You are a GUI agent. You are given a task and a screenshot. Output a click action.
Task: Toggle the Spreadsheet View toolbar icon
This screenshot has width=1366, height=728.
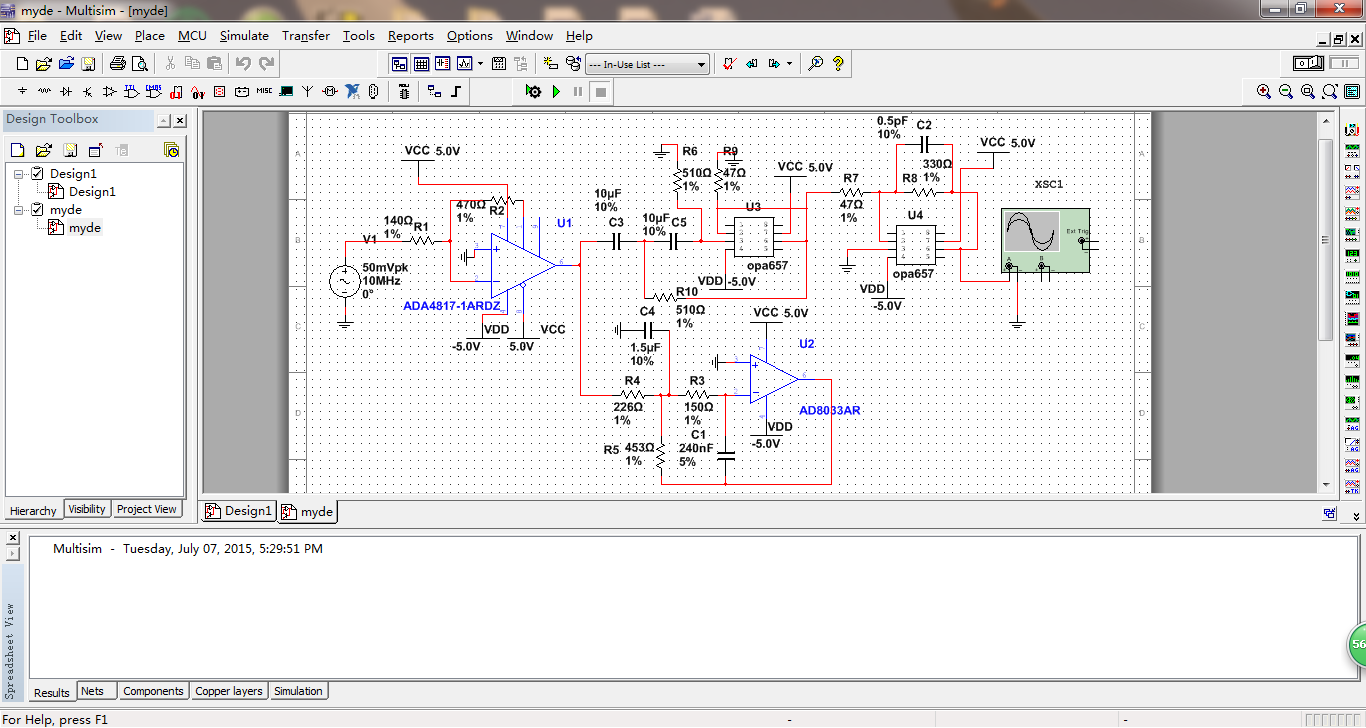[421, 63]
